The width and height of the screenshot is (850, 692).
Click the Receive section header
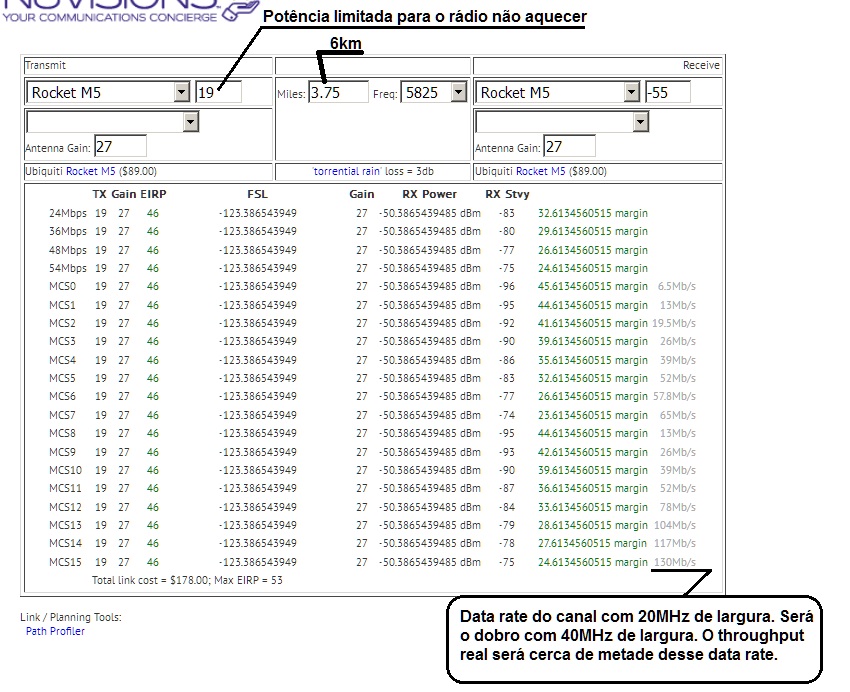tap(701, 66)
